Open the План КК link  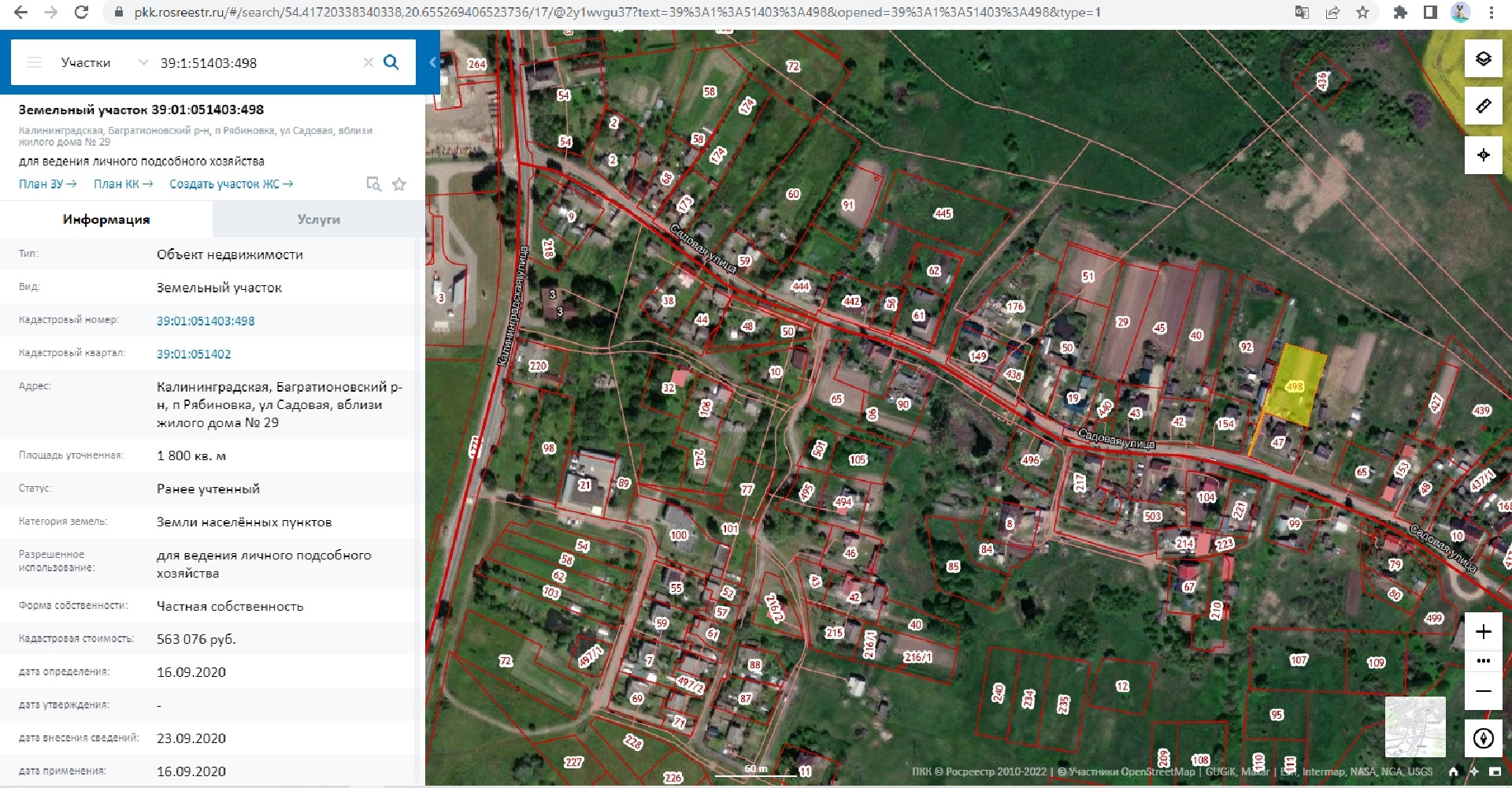tap(124, 184)
